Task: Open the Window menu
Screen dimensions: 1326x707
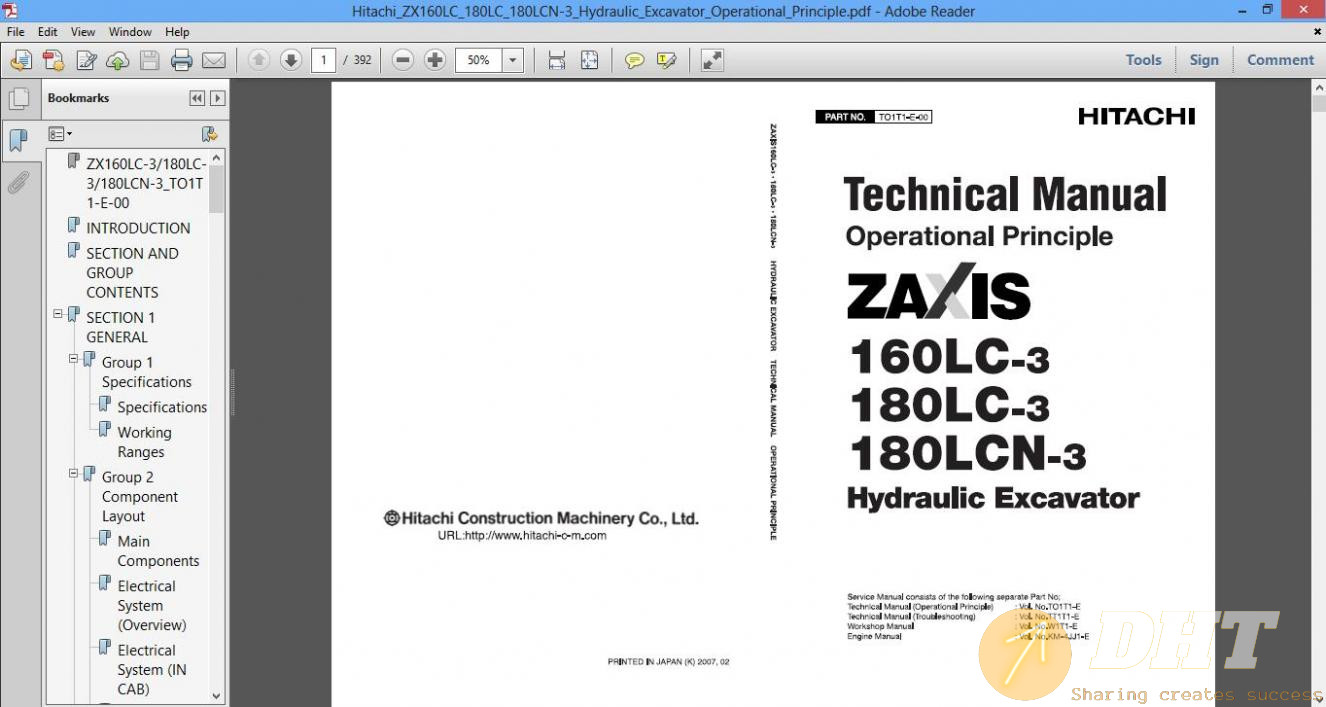Action: pos(130,32)
